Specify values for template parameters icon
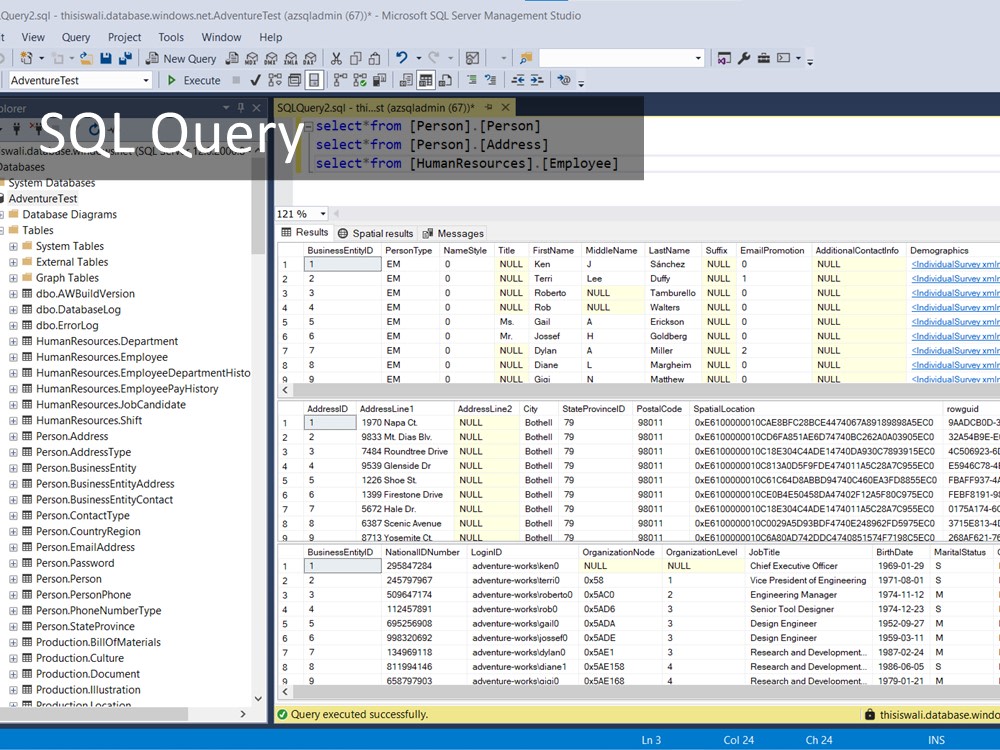The width and height of the screenshot is (1000, 750). [x=564, y=80]
